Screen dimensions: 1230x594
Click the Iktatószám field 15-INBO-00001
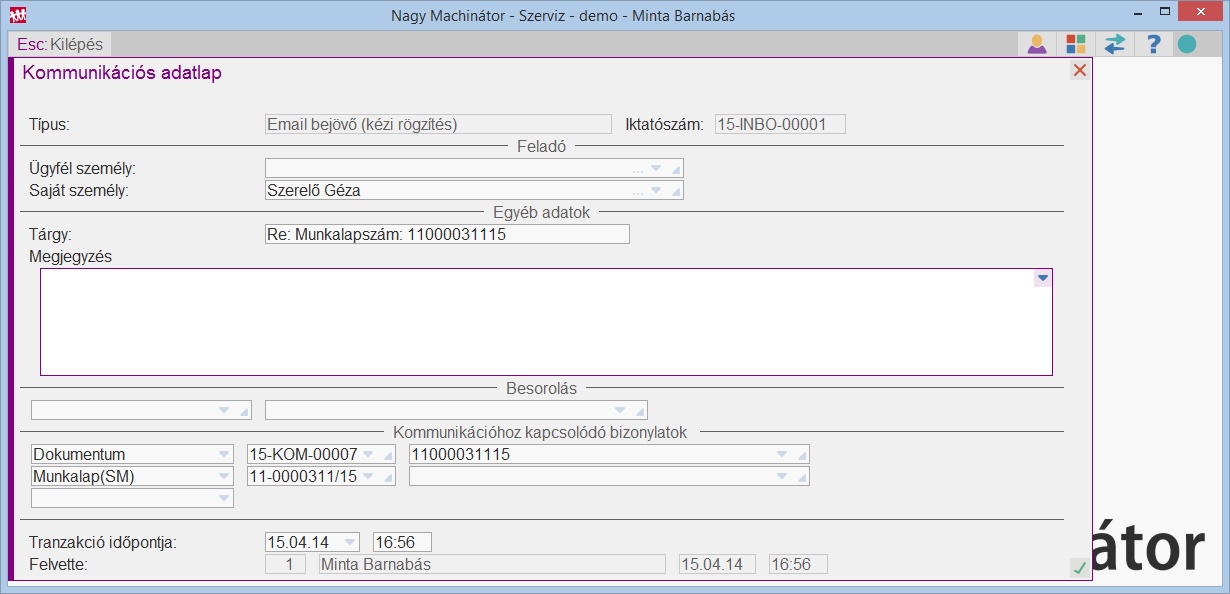780,124
